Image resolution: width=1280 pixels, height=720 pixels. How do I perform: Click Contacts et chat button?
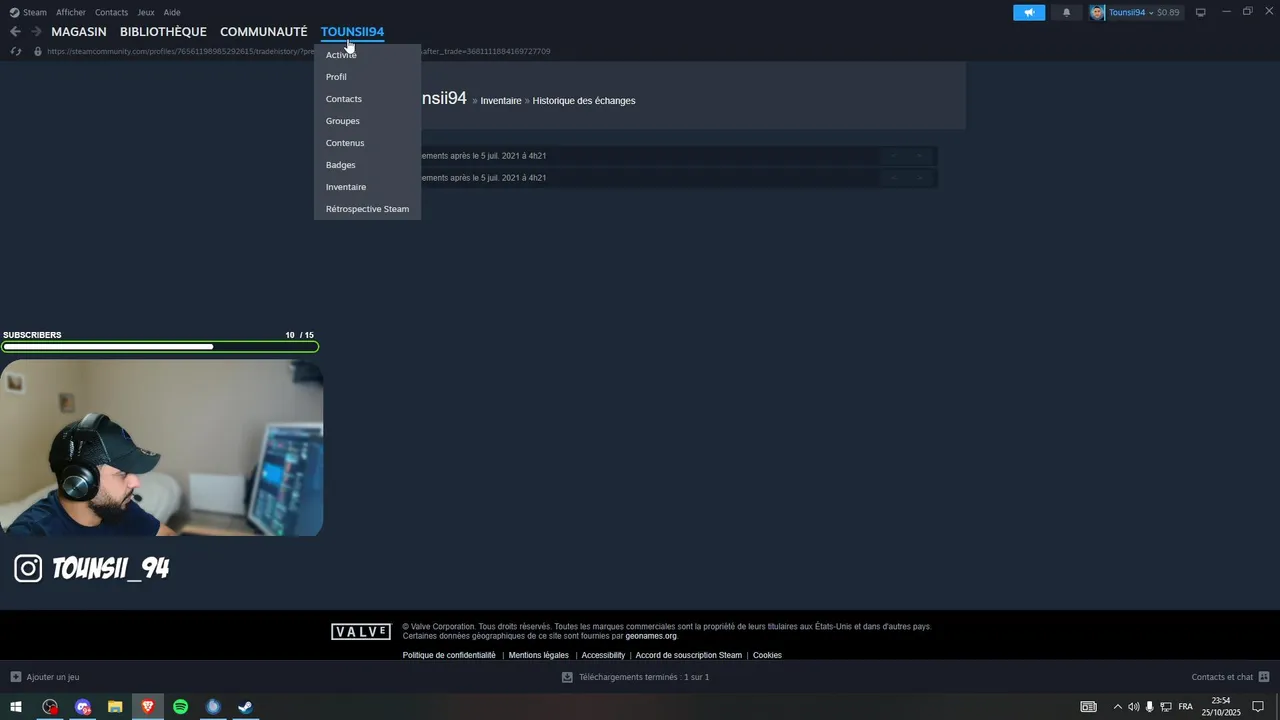(x=1230, y=677)
